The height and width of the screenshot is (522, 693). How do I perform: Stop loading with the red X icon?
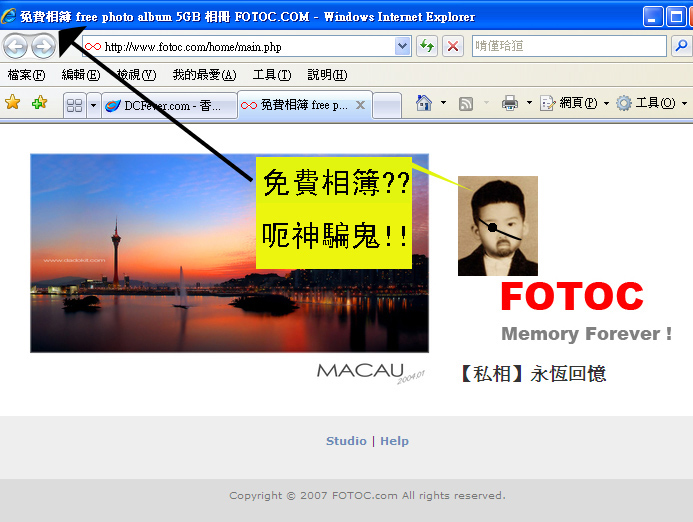click(x=453, y=46)
